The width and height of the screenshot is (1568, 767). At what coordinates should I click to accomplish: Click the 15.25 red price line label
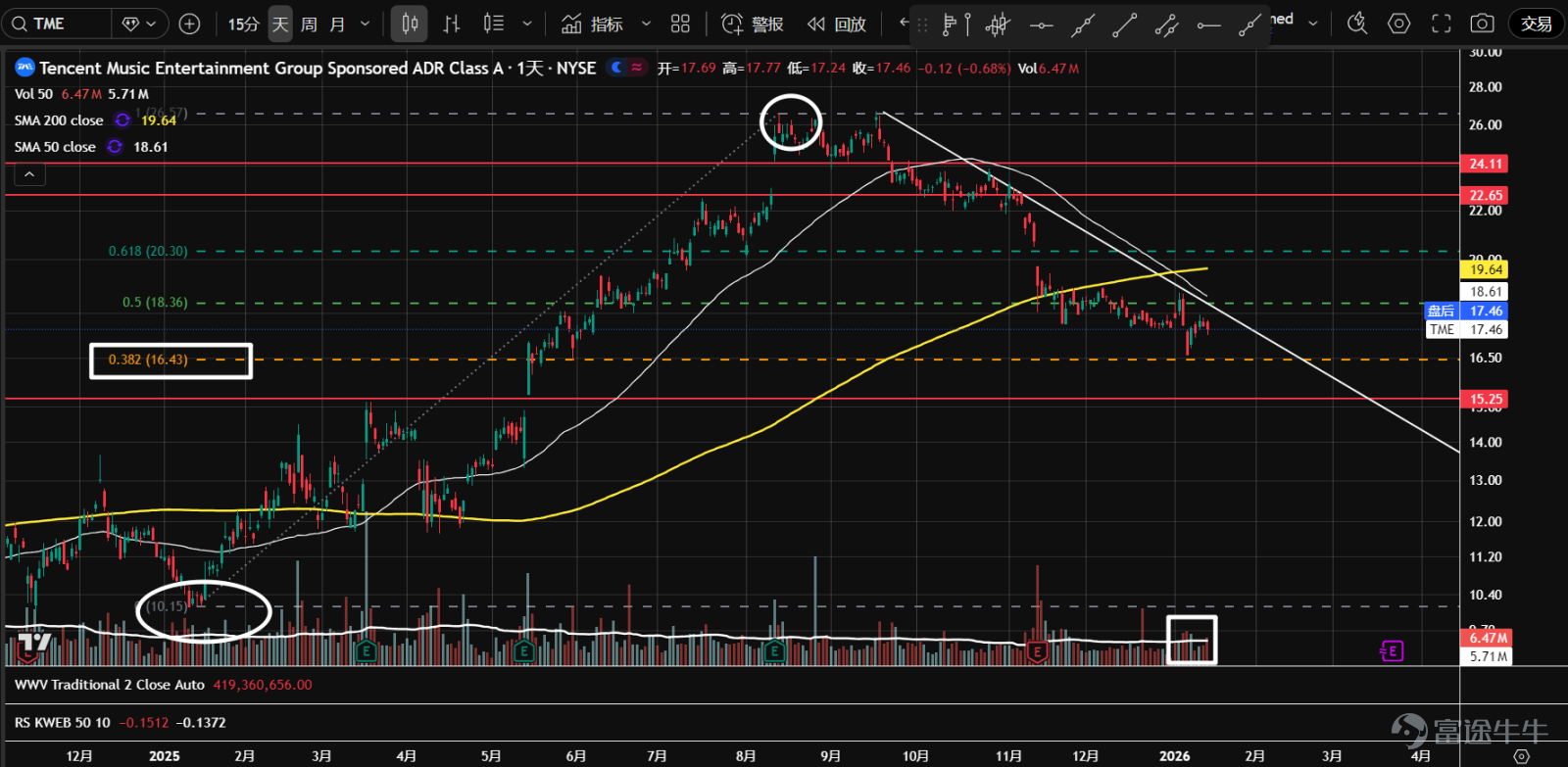click(x=1486, y=399)
